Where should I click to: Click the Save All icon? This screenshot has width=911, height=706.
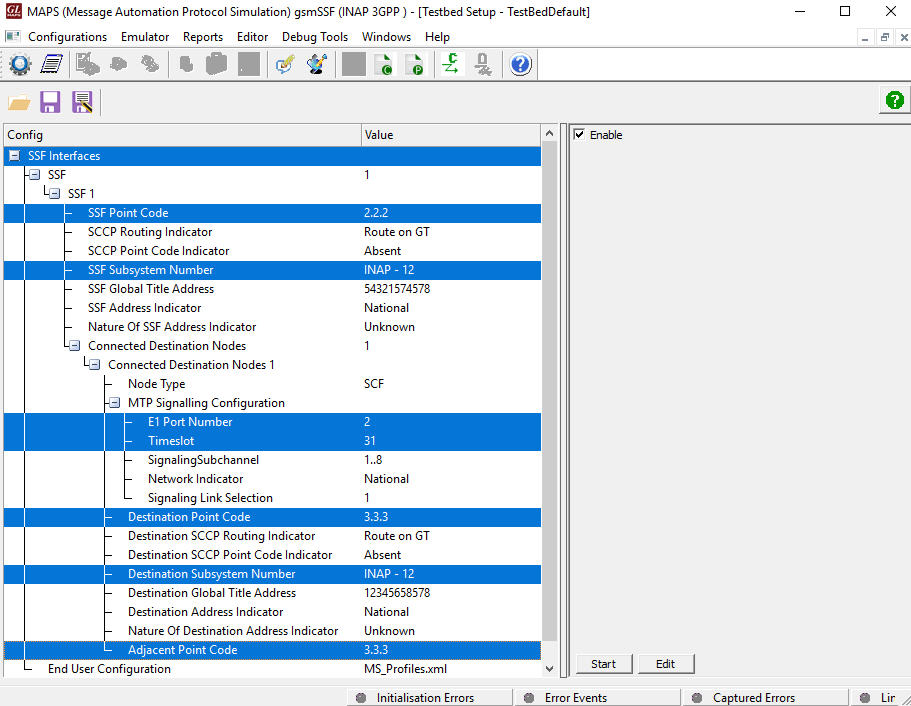[83, 101]
